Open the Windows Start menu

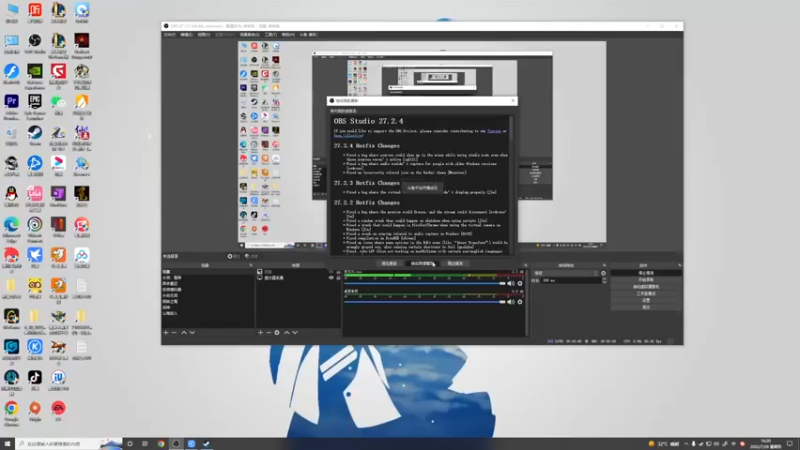pyautogui.click(x=7, y=444)
